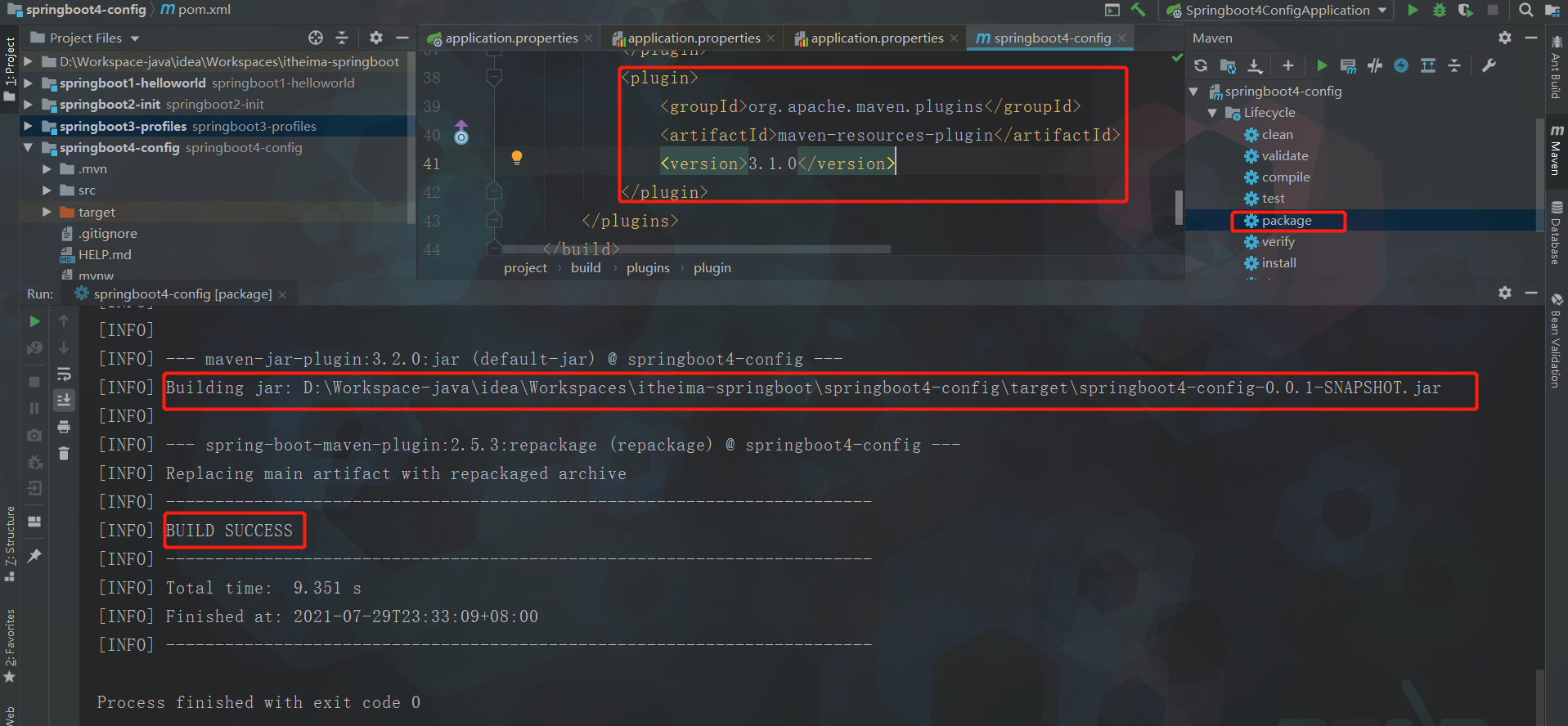The height and width of the screenshot is (726, 1568).
Task: Expand springboot3-profiles project node
Action: click(x=29, y=126)
